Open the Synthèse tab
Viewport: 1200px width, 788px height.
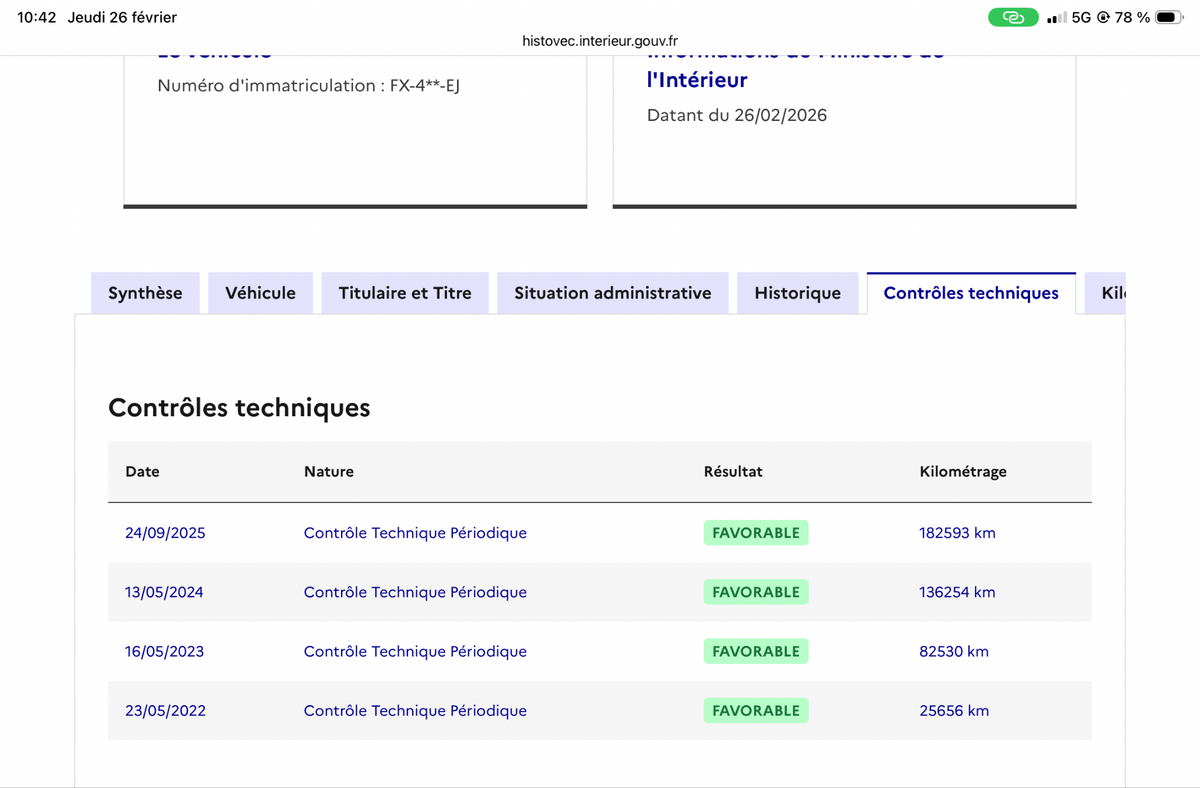point(145,293)
